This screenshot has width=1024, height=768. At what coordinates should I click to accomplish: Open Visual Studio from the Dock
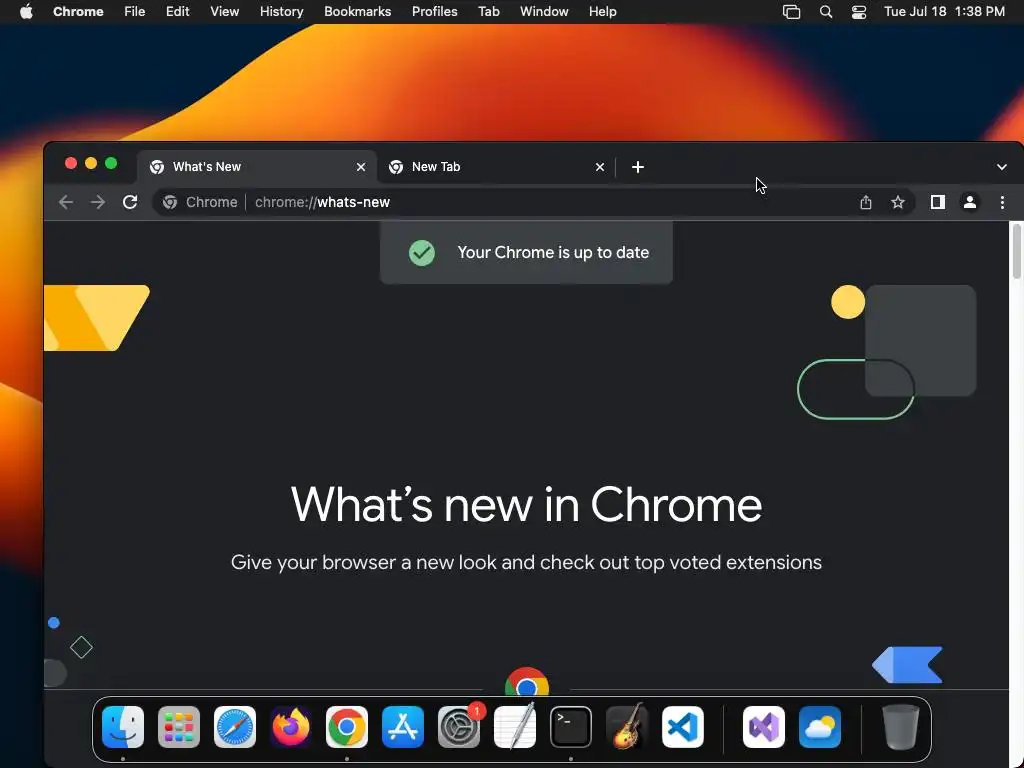[764, 727]
